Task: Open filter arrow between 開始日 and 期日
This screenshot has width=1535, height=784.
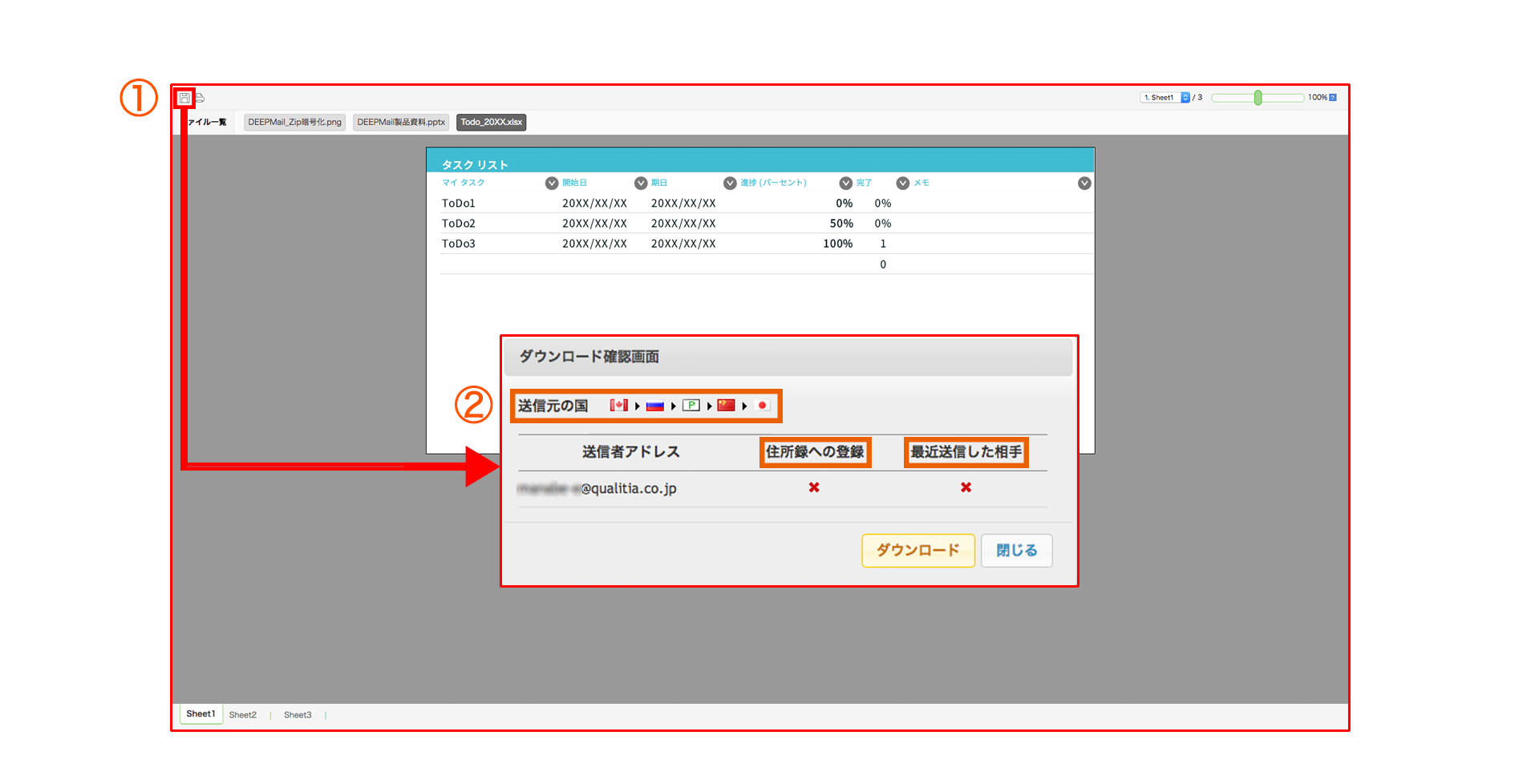Action: tap(641, 184)
